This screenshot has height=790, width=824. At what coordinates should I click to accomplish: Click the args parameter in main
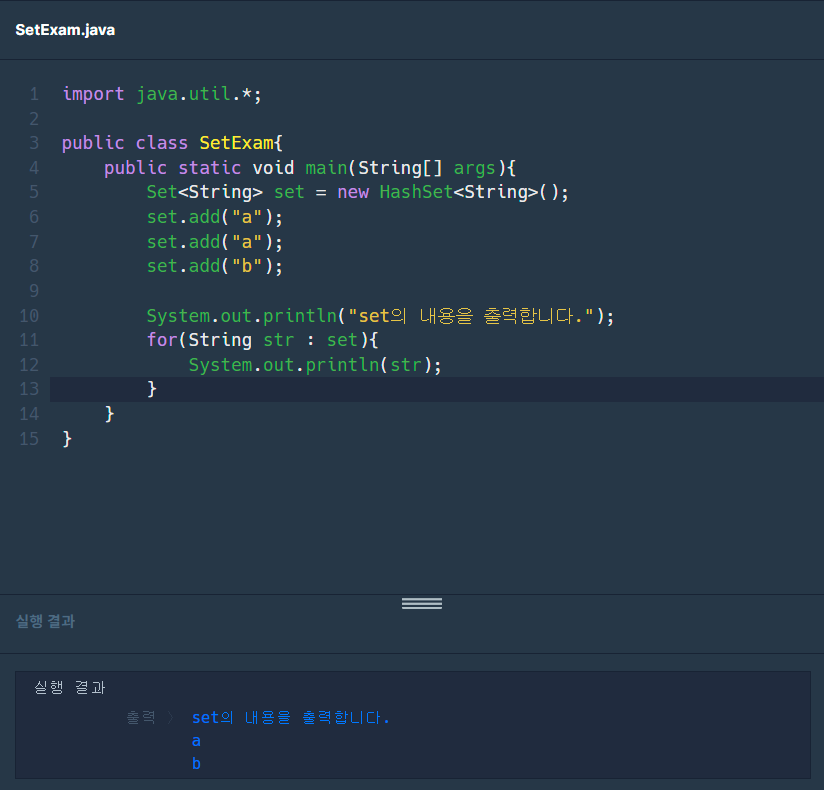475,168
